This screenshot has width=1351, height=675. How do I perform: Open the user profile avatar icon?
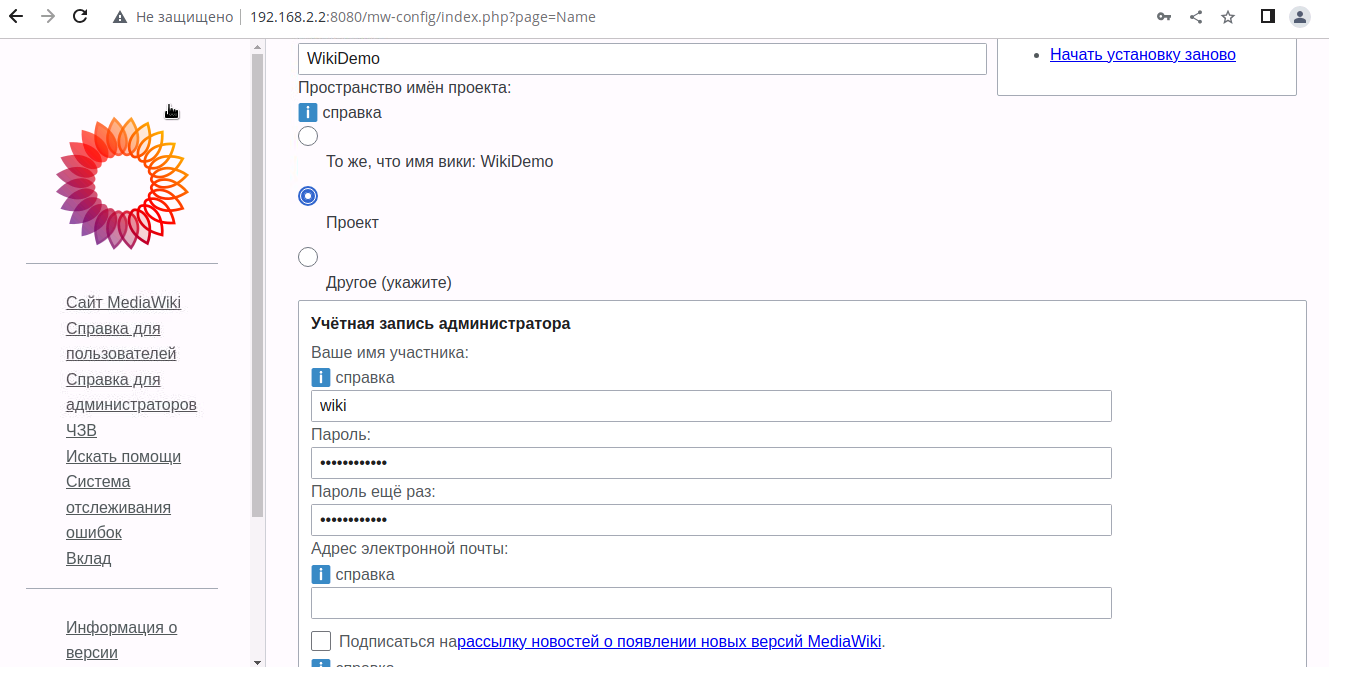click(x=1300, y=17)
